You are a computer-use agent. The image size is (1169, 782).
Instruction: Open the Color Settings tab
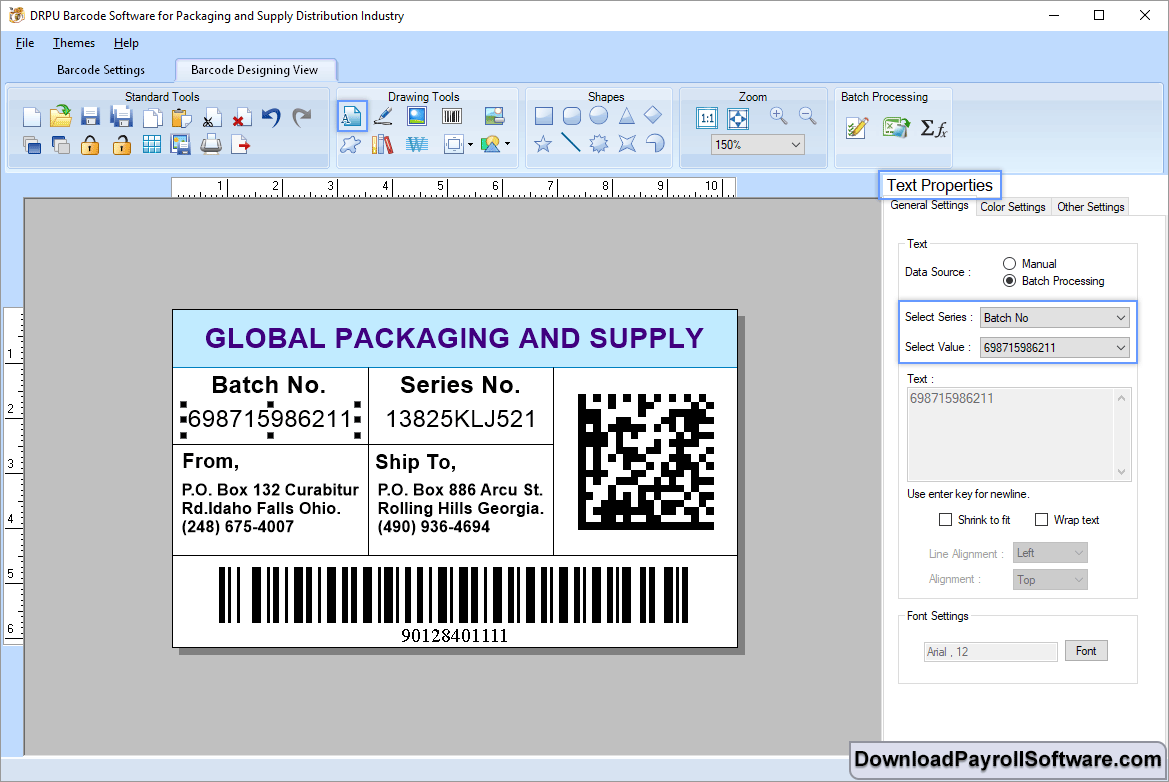click(1012, 207)
